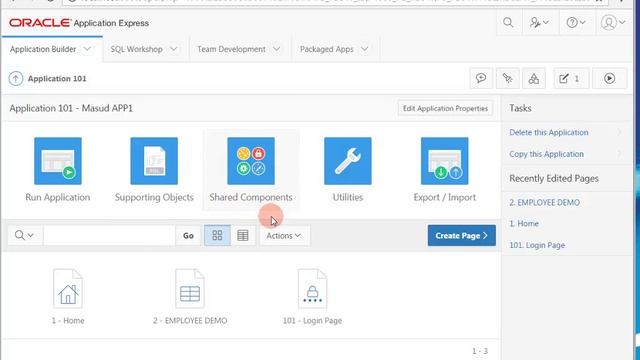Open the search icon in header
640x360 pixels.
point(508,22)
